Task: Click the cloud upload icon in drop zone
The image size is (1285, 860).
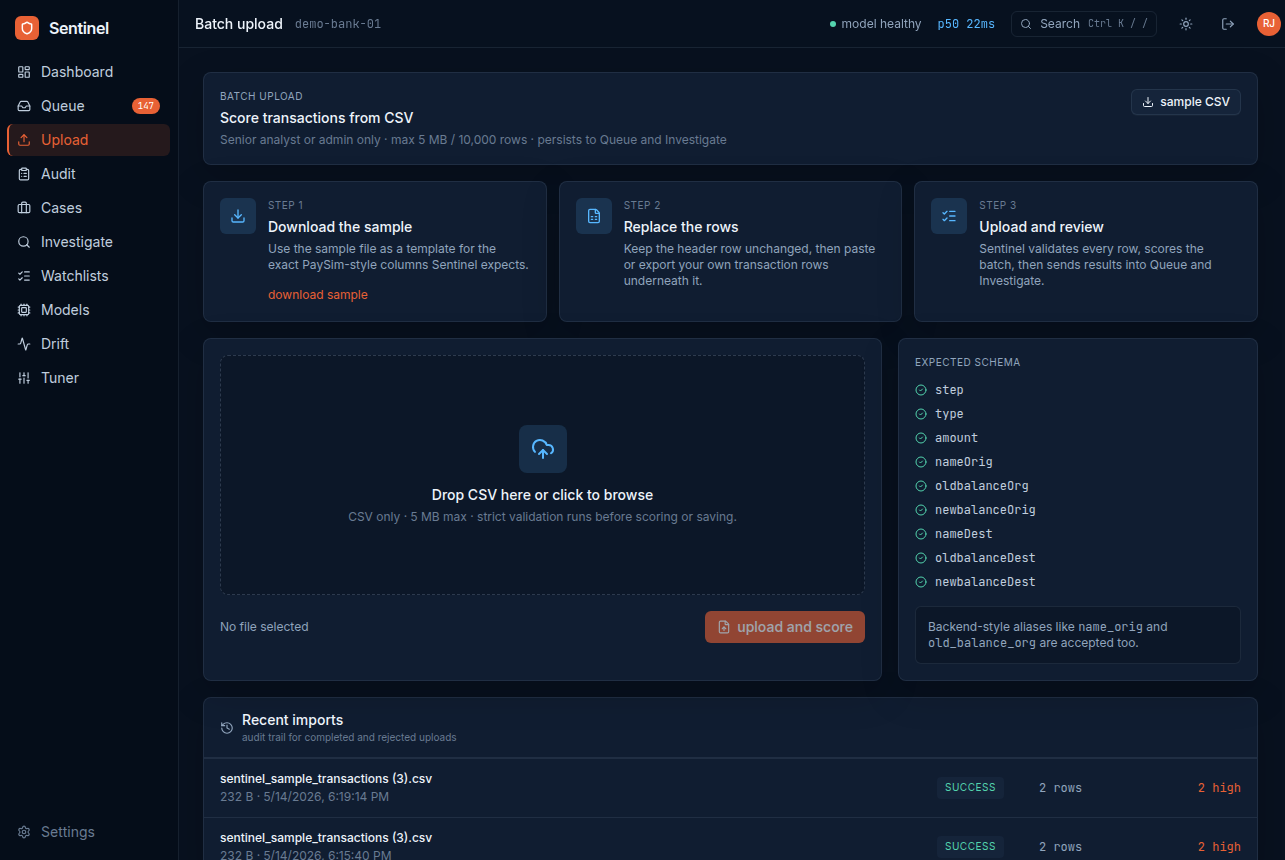Action: [543, 449]
